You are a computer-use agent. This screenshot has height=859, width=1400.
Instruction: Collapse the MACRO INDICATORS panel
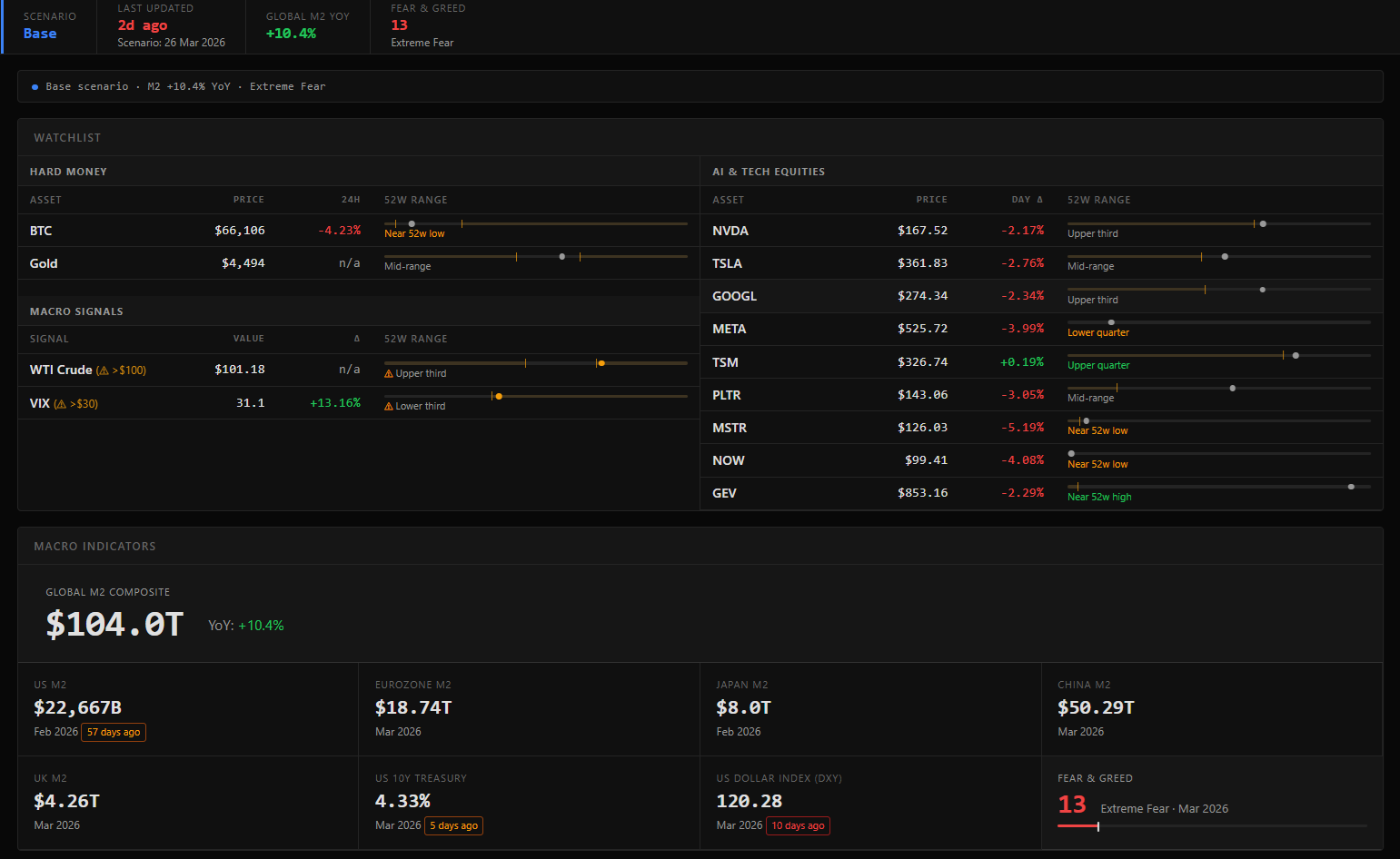(x=94, y=546)
